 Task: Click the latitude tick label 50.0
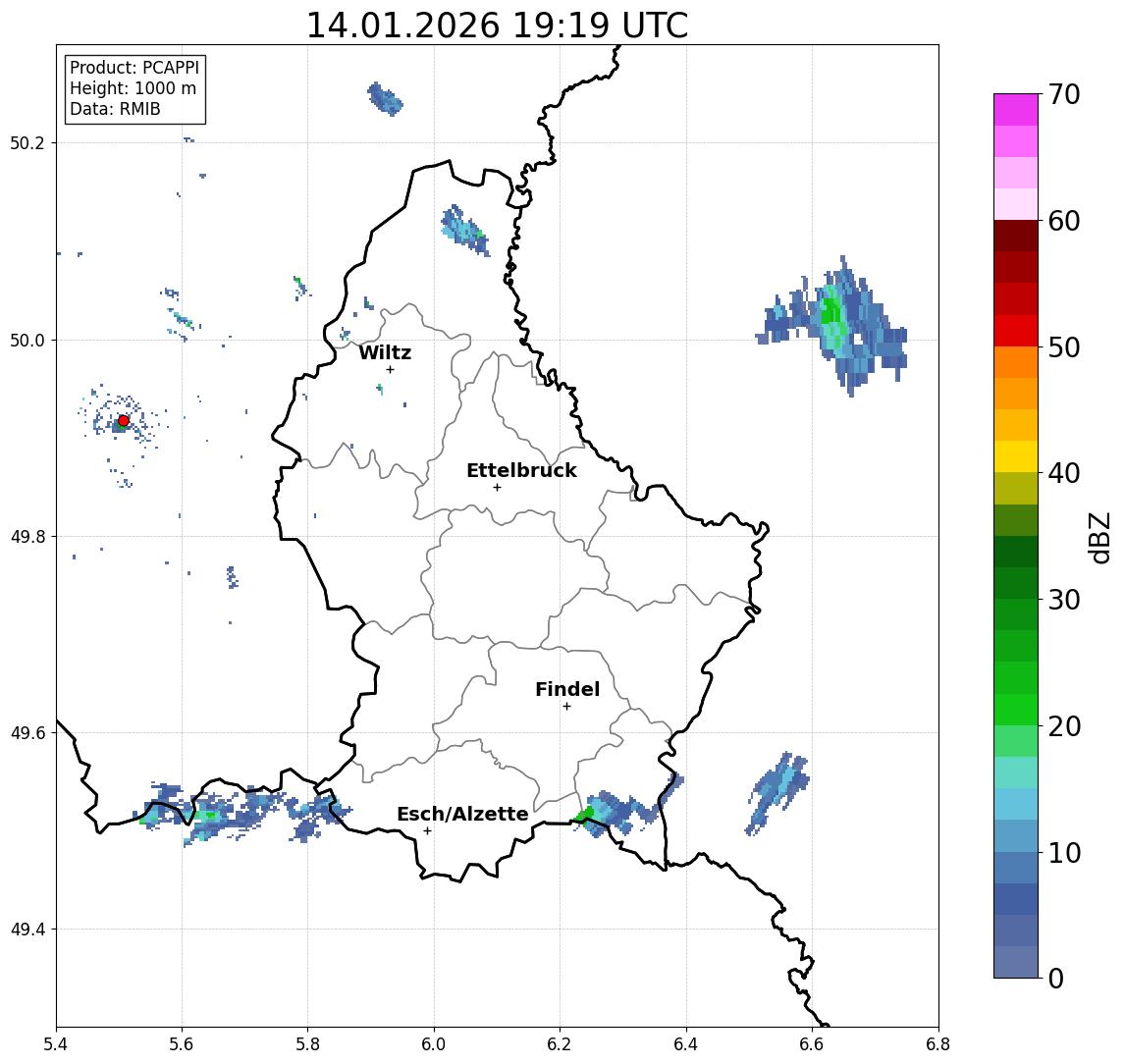tap(27, 340)
